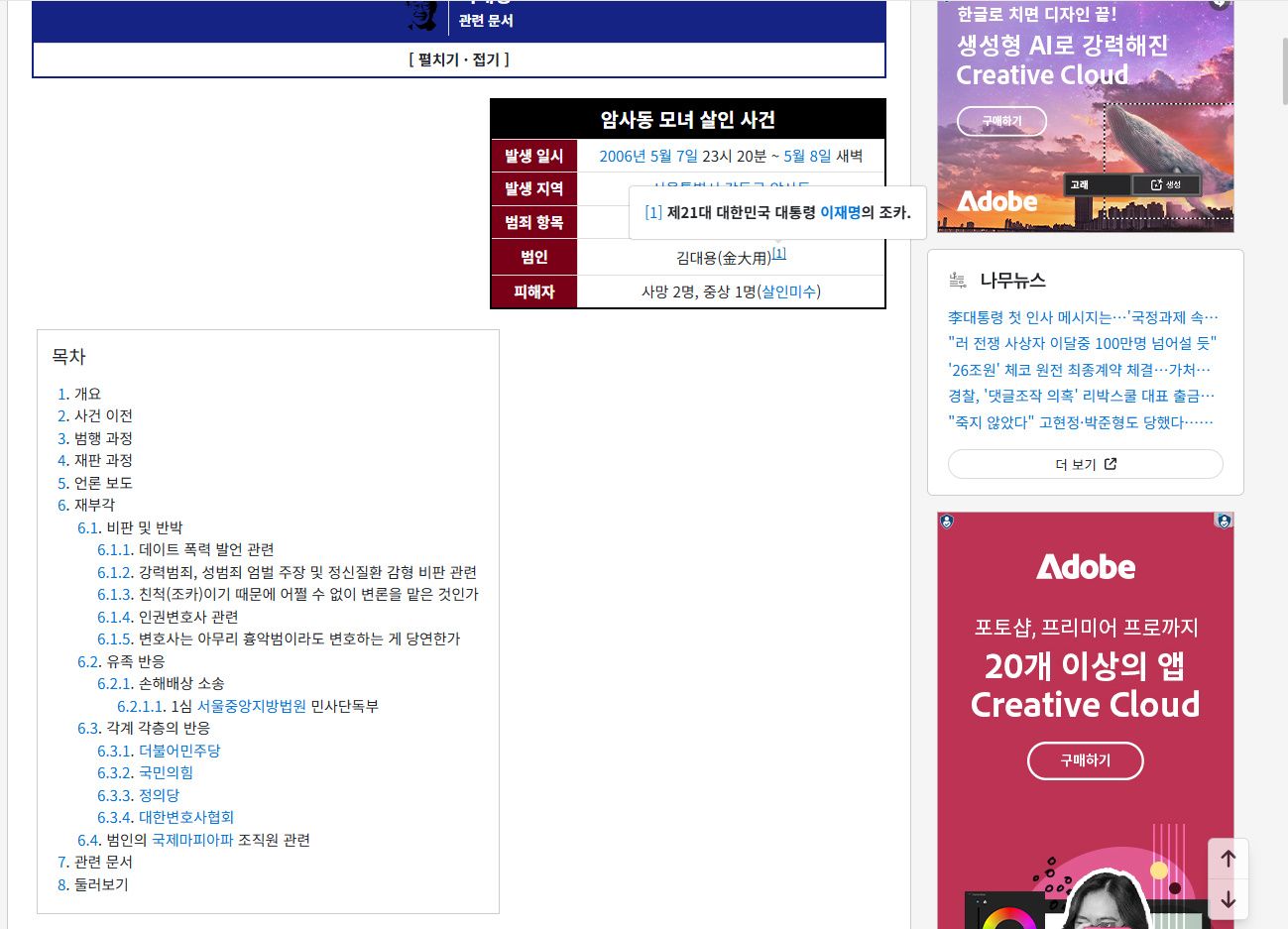The width and height of the screenshot is (1288, 929).
Task: Click the 암사동 모녀 살인 사건 infobox title
Action: point(688,120)
